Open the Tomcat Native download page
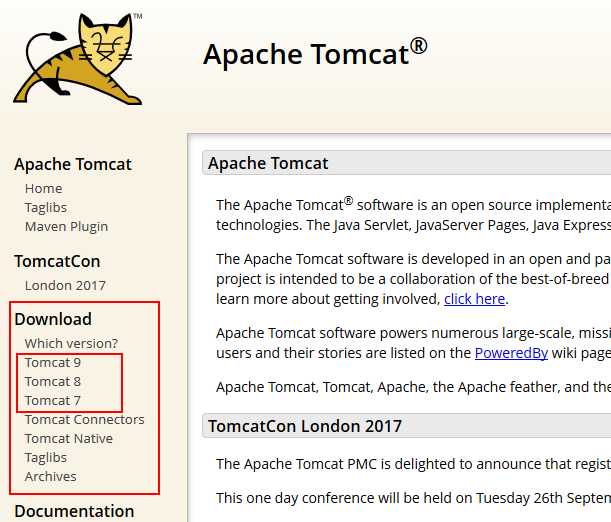 69,439
